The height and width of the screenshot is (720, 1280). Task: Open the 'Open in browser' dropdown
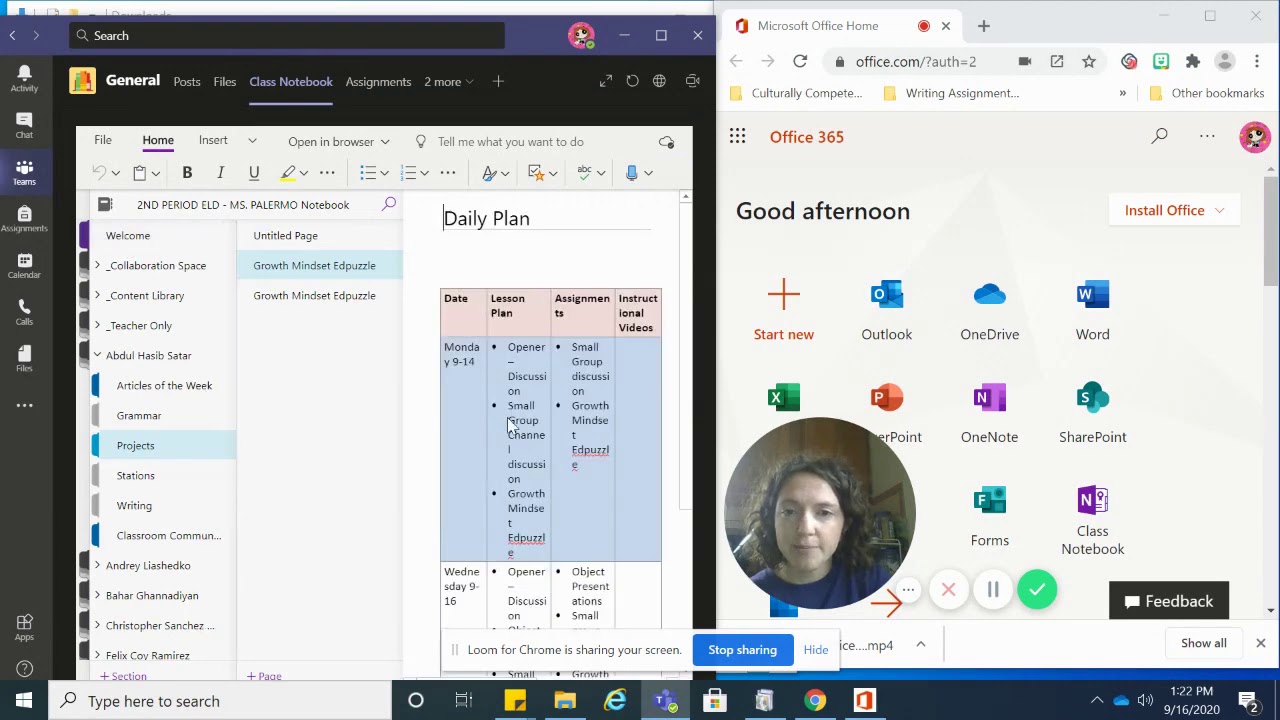tap(339, 142)
